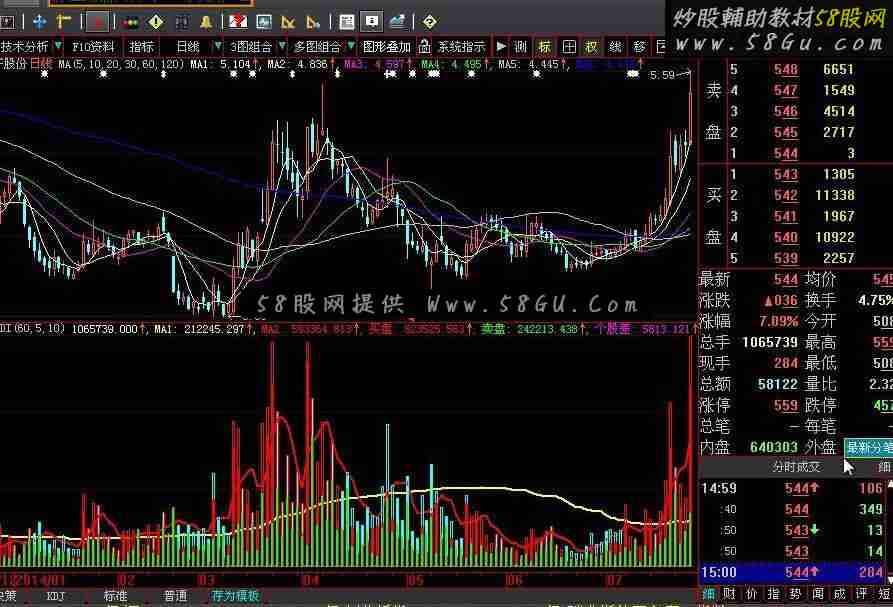Expand the 技术分析 dropdown arrow
The height and width of the screenshot is (607, 893).
[x=58, y=46]
